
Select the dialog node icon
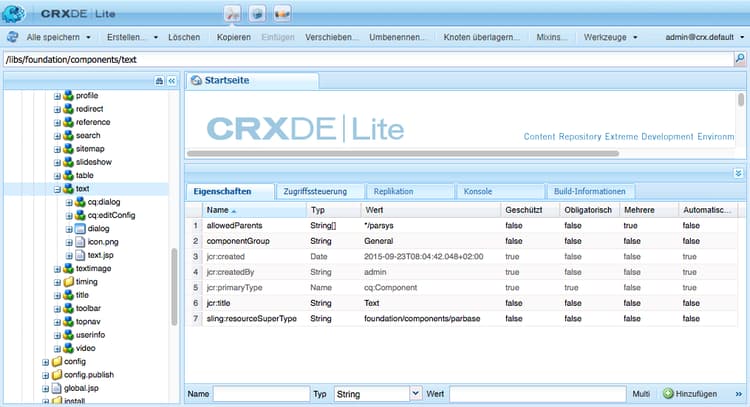80,229
